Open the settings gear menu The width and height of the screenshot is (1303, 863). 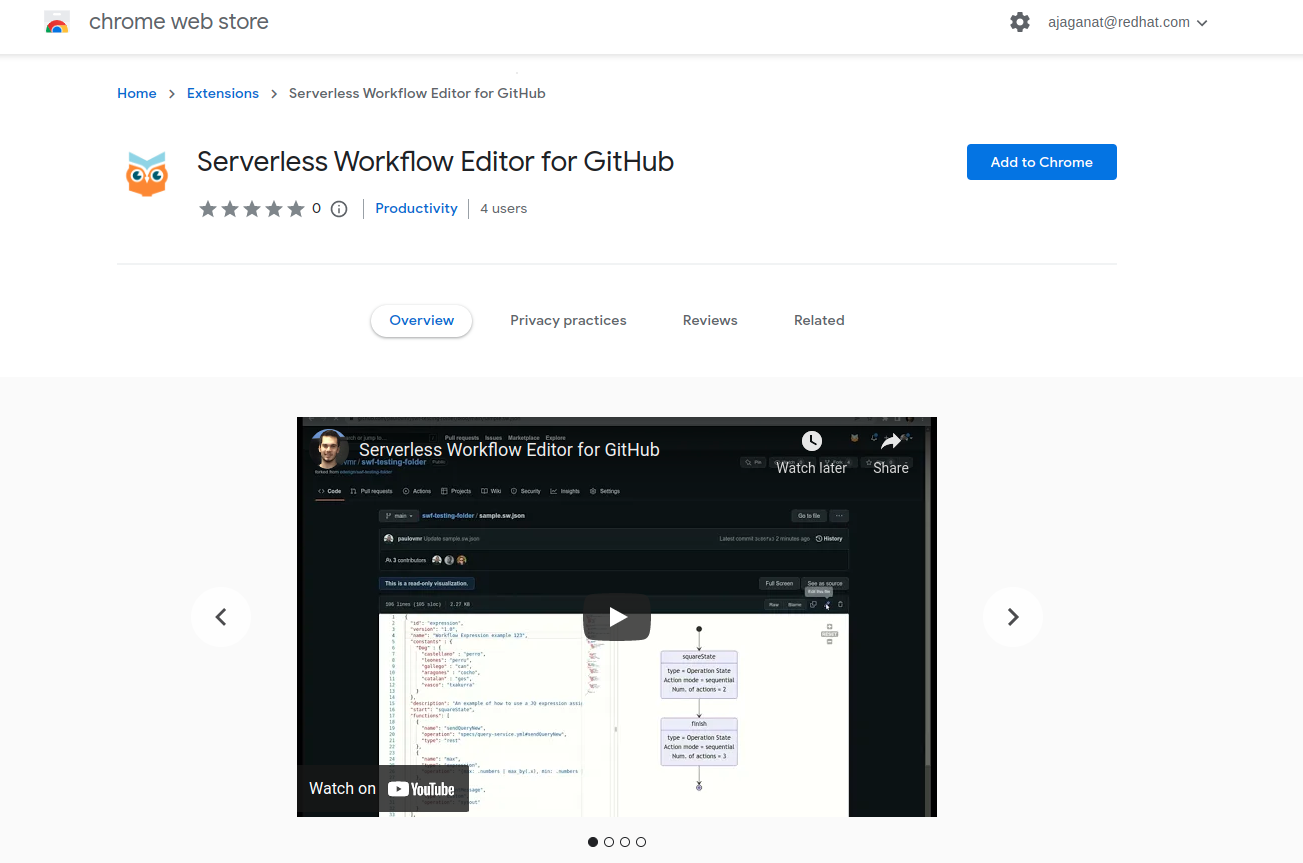pos(1020,21)
